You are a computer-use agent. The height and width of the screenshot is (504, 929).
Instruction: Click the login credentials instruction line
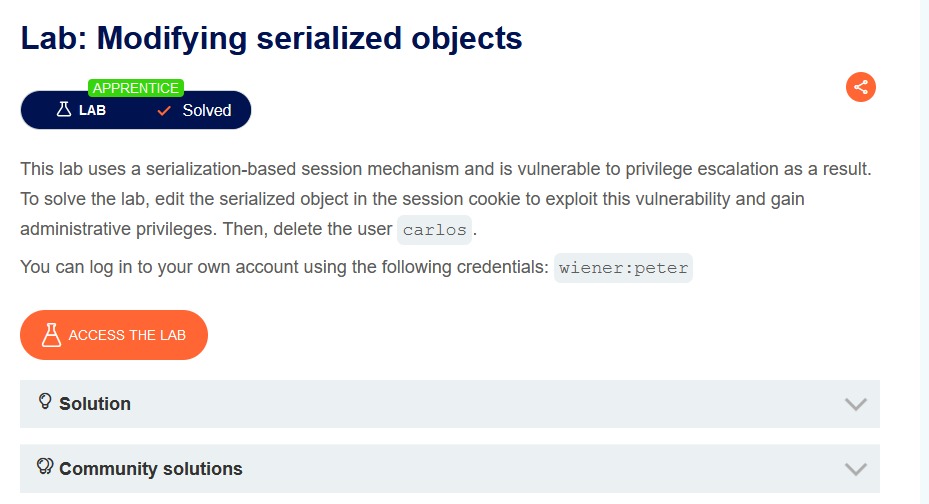(356, 268)
